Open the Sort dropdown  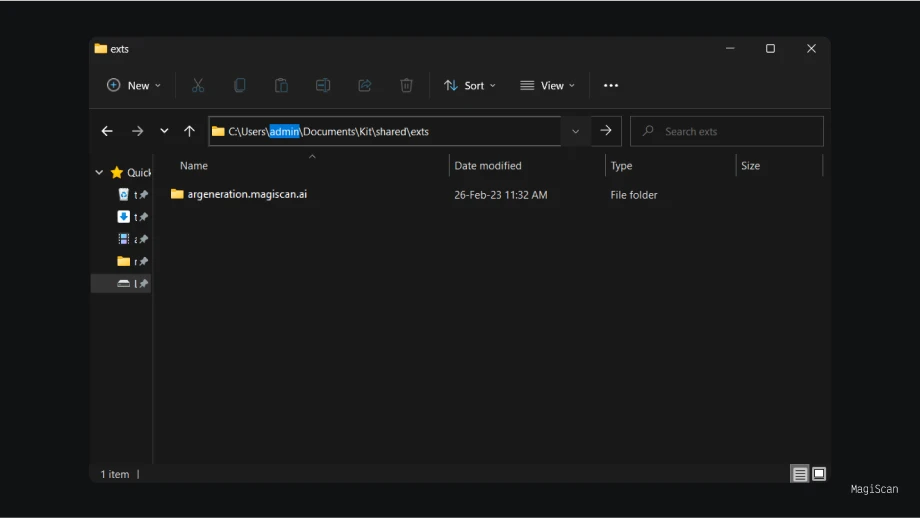tap(469, 86)
